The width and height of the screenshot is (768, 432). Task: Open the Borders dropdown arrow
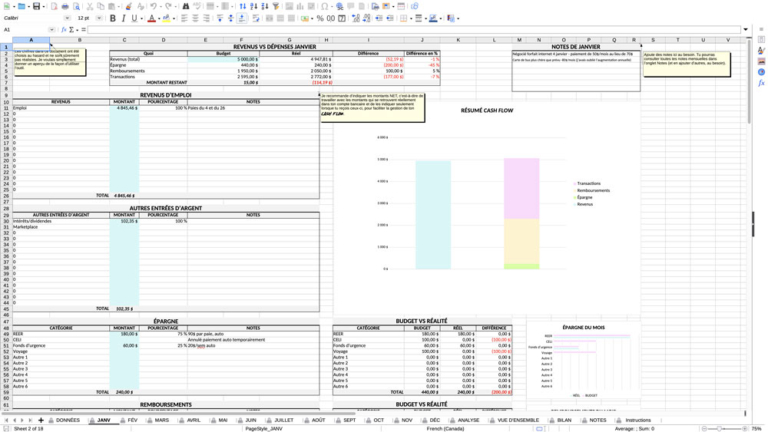[x=411, y=19]
